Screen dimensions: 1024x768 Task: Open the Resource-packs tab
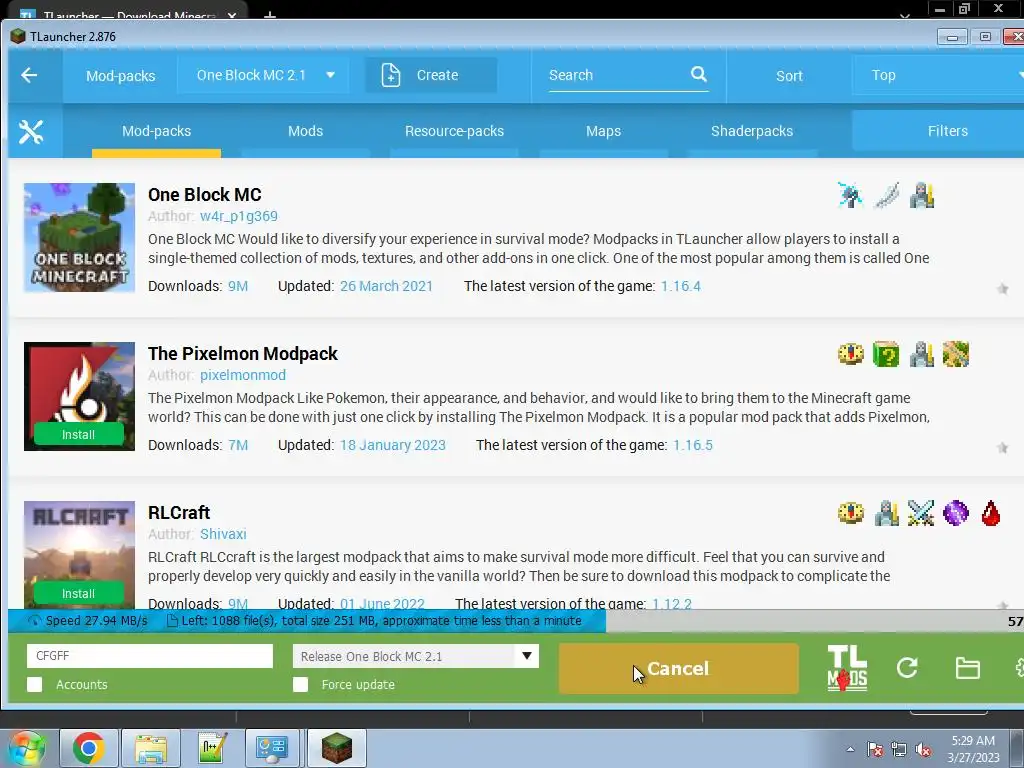[455, 131]
